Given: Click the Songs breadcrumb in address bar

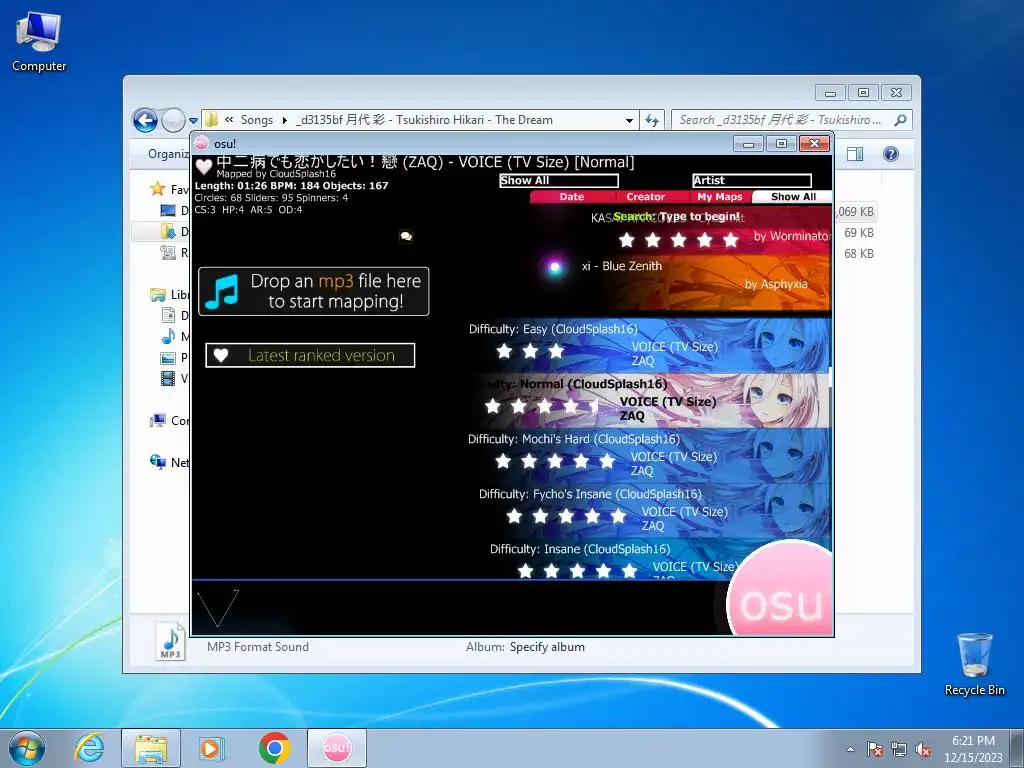Looking at the screenshot, I should pos(257,120).
